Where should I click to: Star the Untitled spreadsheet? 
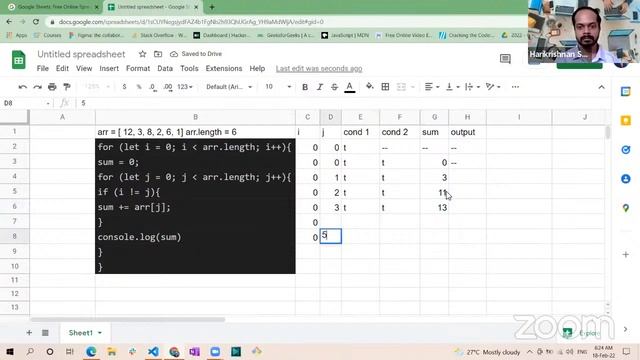click(x=142, y=54)
